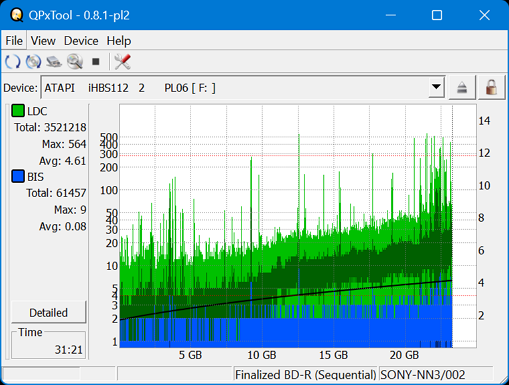
Task: Stop the running test with square icon
Action: [96, 62]
